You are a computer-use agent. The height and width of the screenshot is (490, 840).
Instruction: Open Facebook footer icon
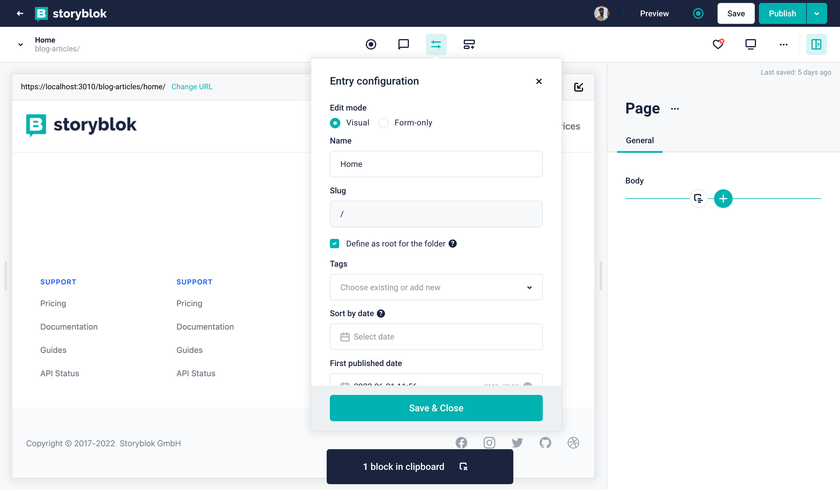[461, 443]
